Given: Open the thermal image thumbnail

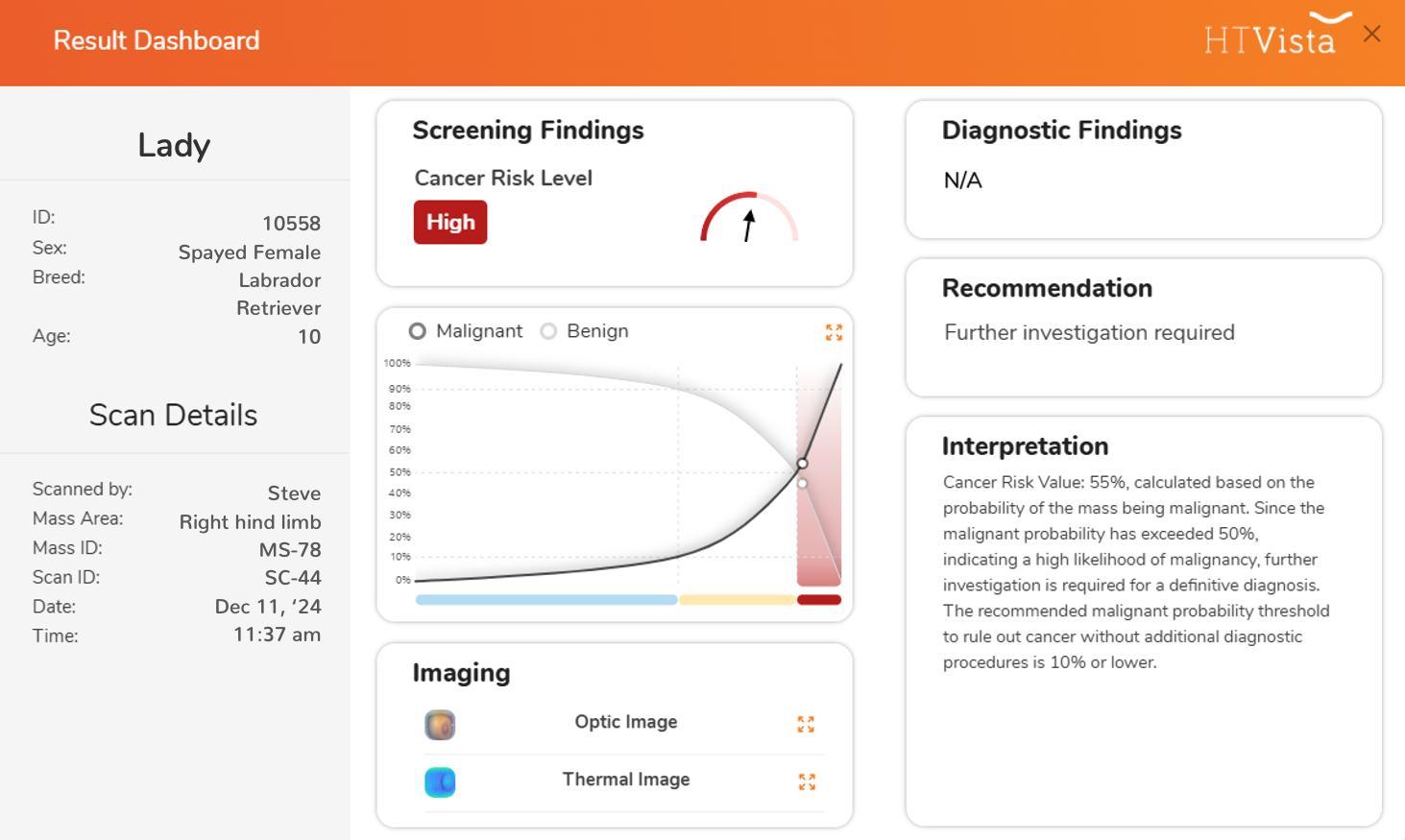Looking at the screenshot, I should point(440,782).
